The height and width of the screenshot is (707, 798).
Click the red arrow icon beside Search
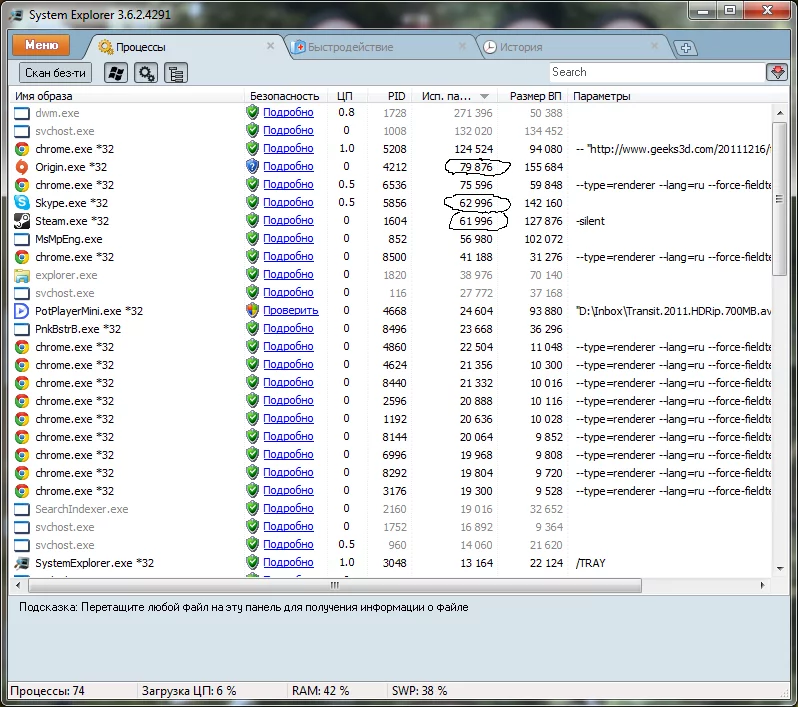(777, 72)
